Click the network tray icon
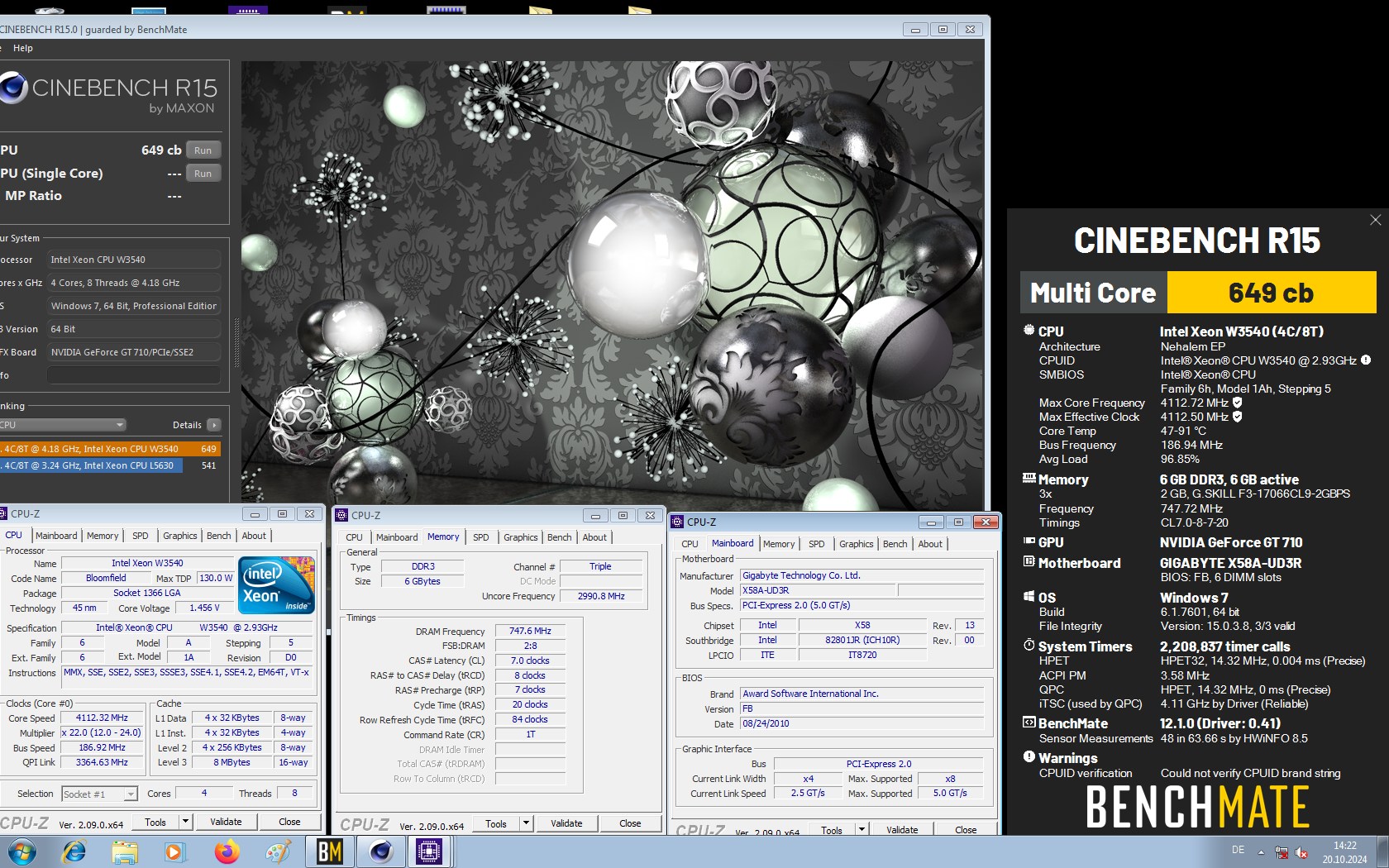The image size is (1389, 868). coord(1281,852)
